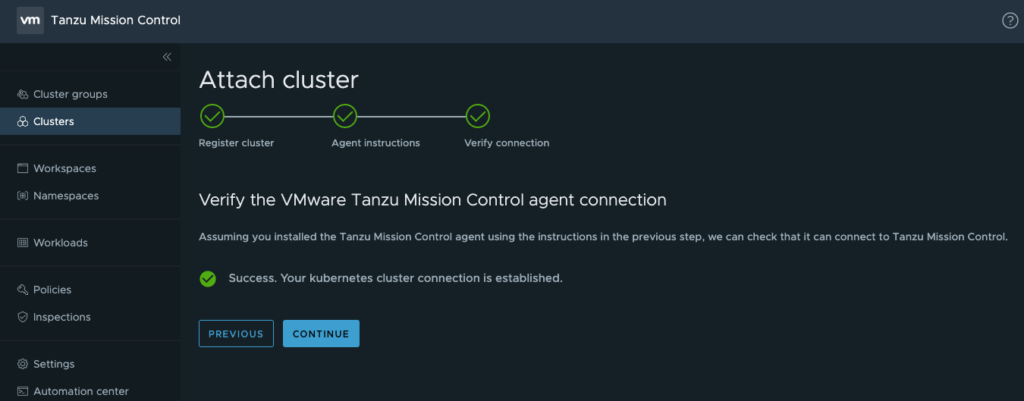Collapse the sidebar with double chevron
This screenshot has width=1024, height=401.
pyautogui.click(x=167, y=57)
